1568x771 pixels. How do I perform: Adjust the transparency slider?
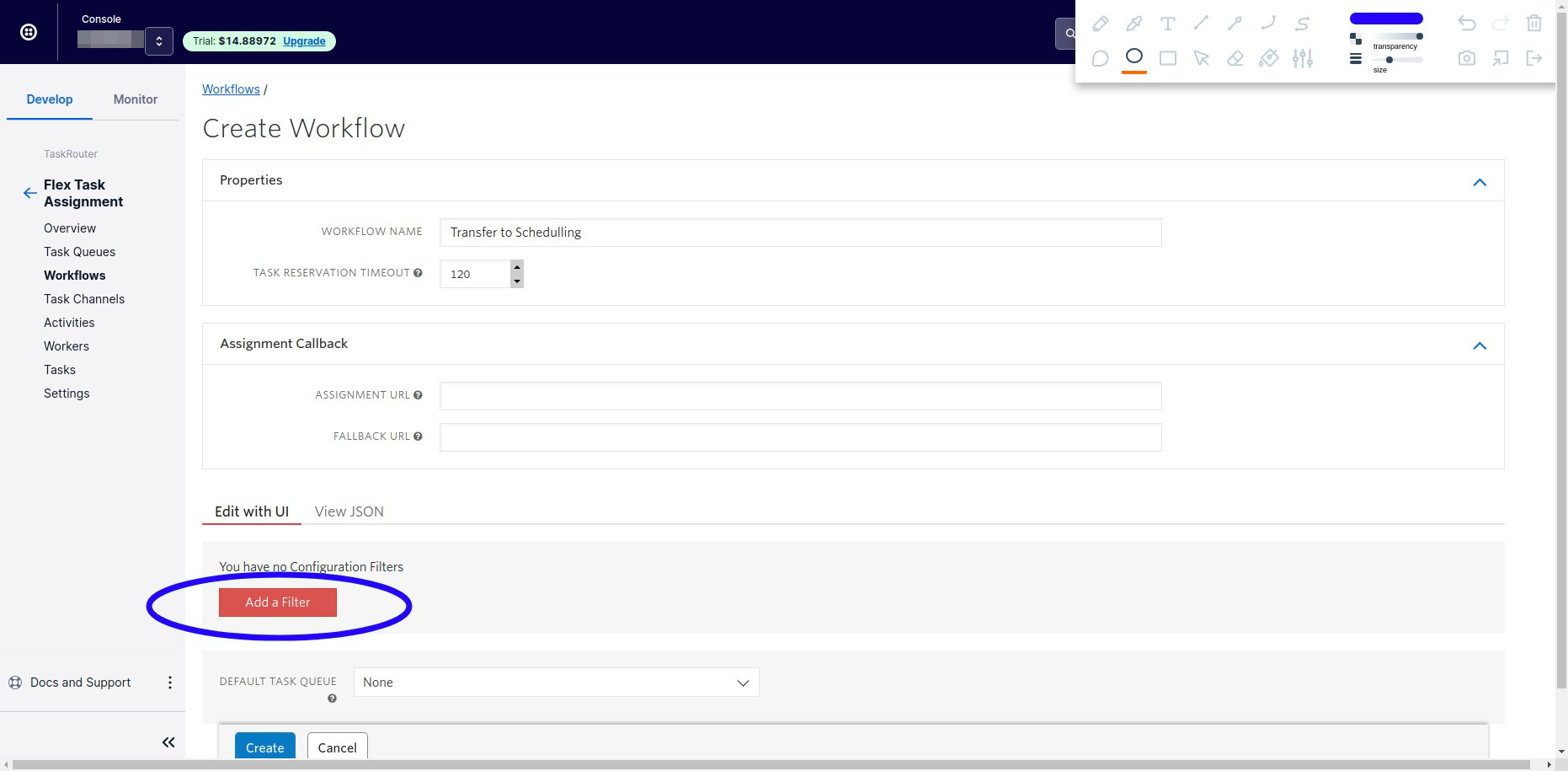(x=1398, y=36)
